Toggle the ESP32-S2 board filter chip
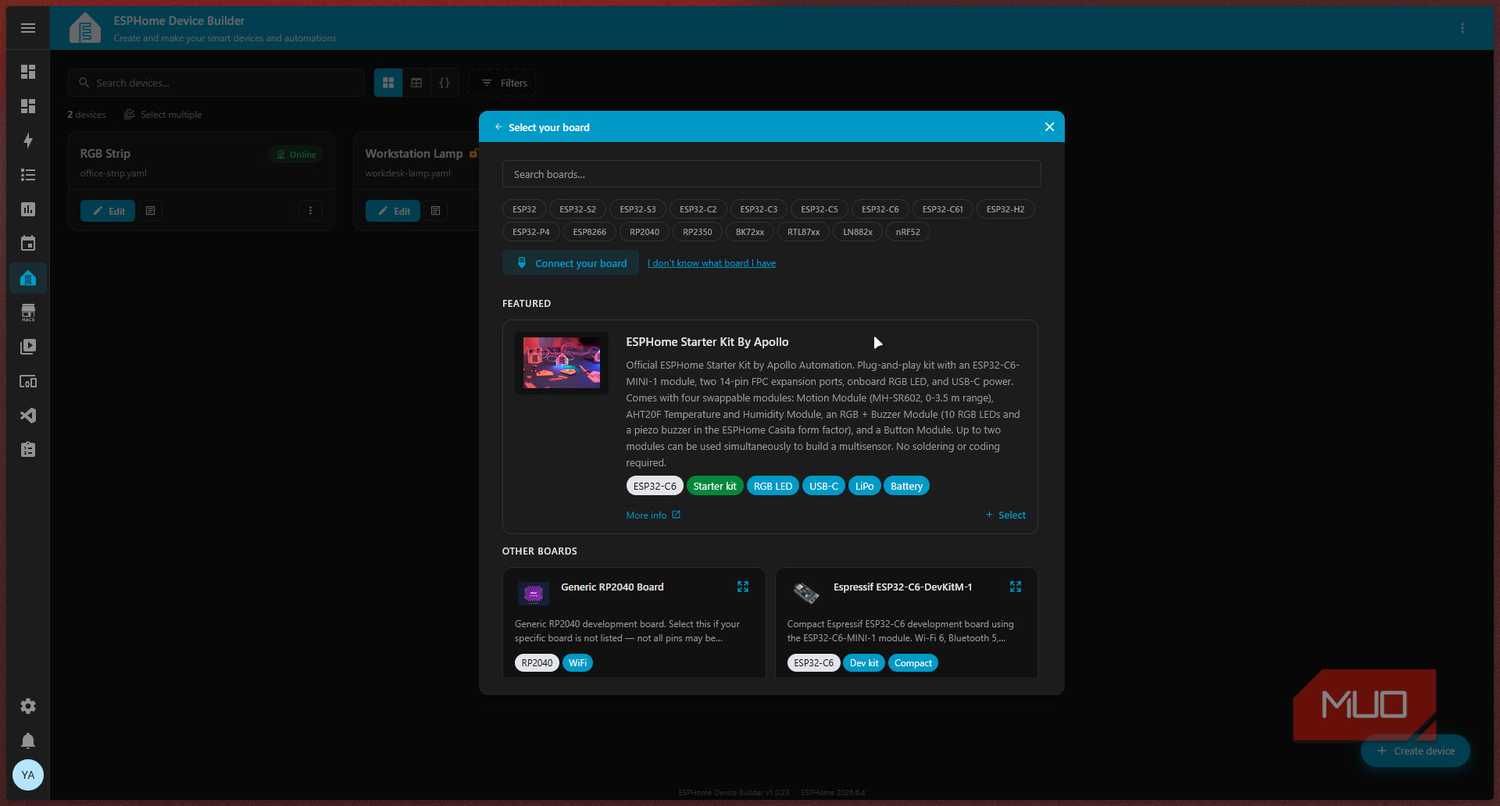1500x806 pixels. coord(577,209)
